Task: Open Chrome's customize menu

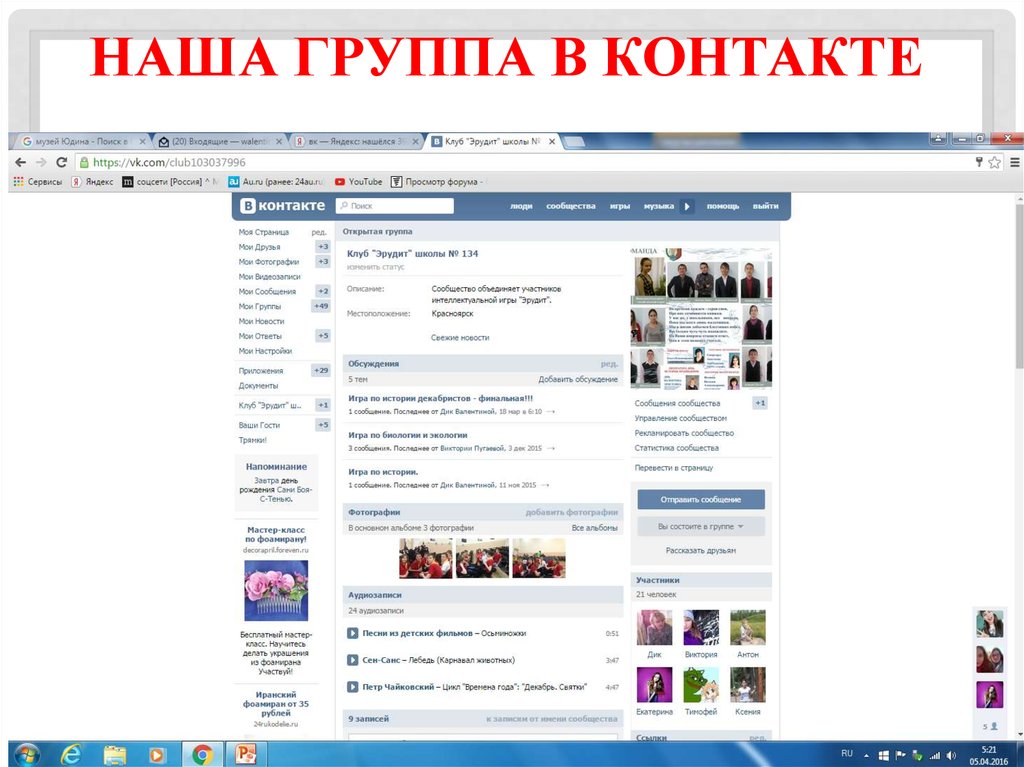Action: click(1014, 161)
